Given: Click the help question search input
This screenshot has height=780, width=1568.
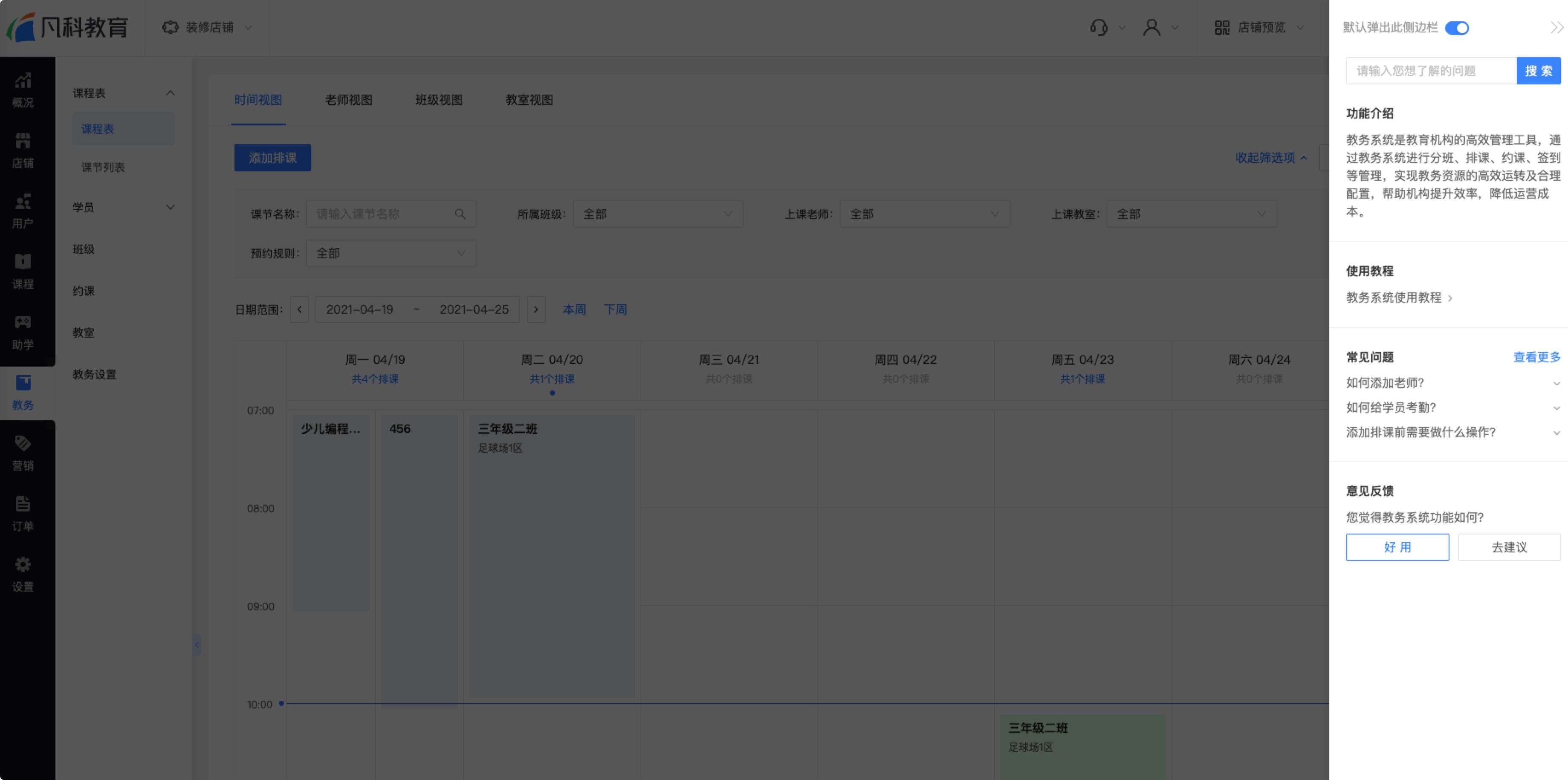Looking at the screenshot, I should pos(1431,71).
